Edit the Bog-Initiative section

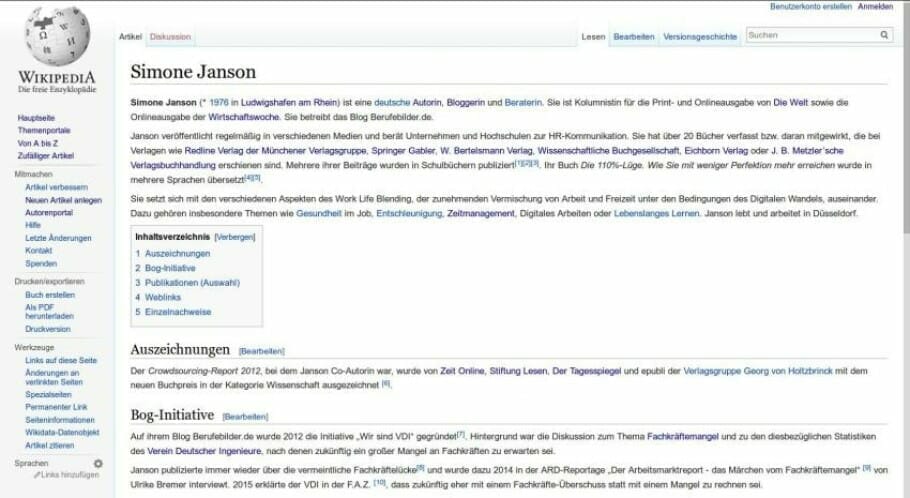pyautogui.click(x=245, y=417)
